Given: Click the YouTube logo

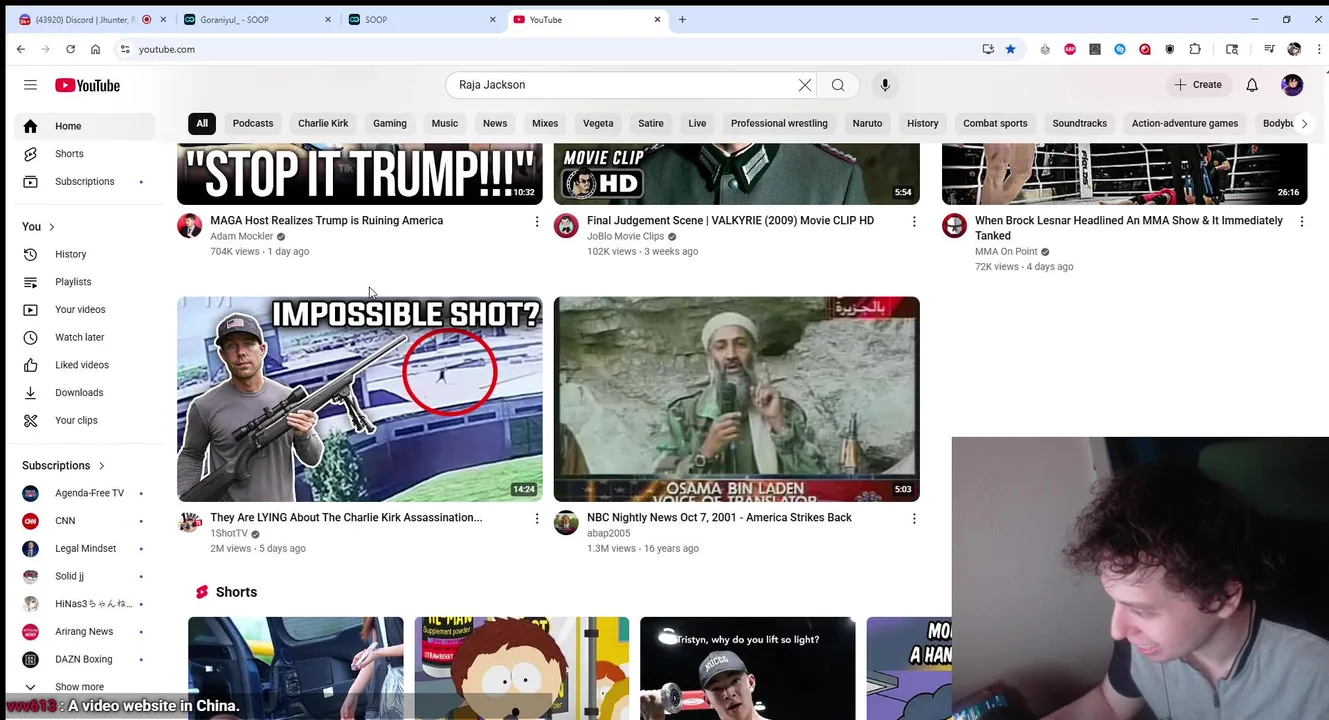Looking at the screenshot, I should [87, 85].
